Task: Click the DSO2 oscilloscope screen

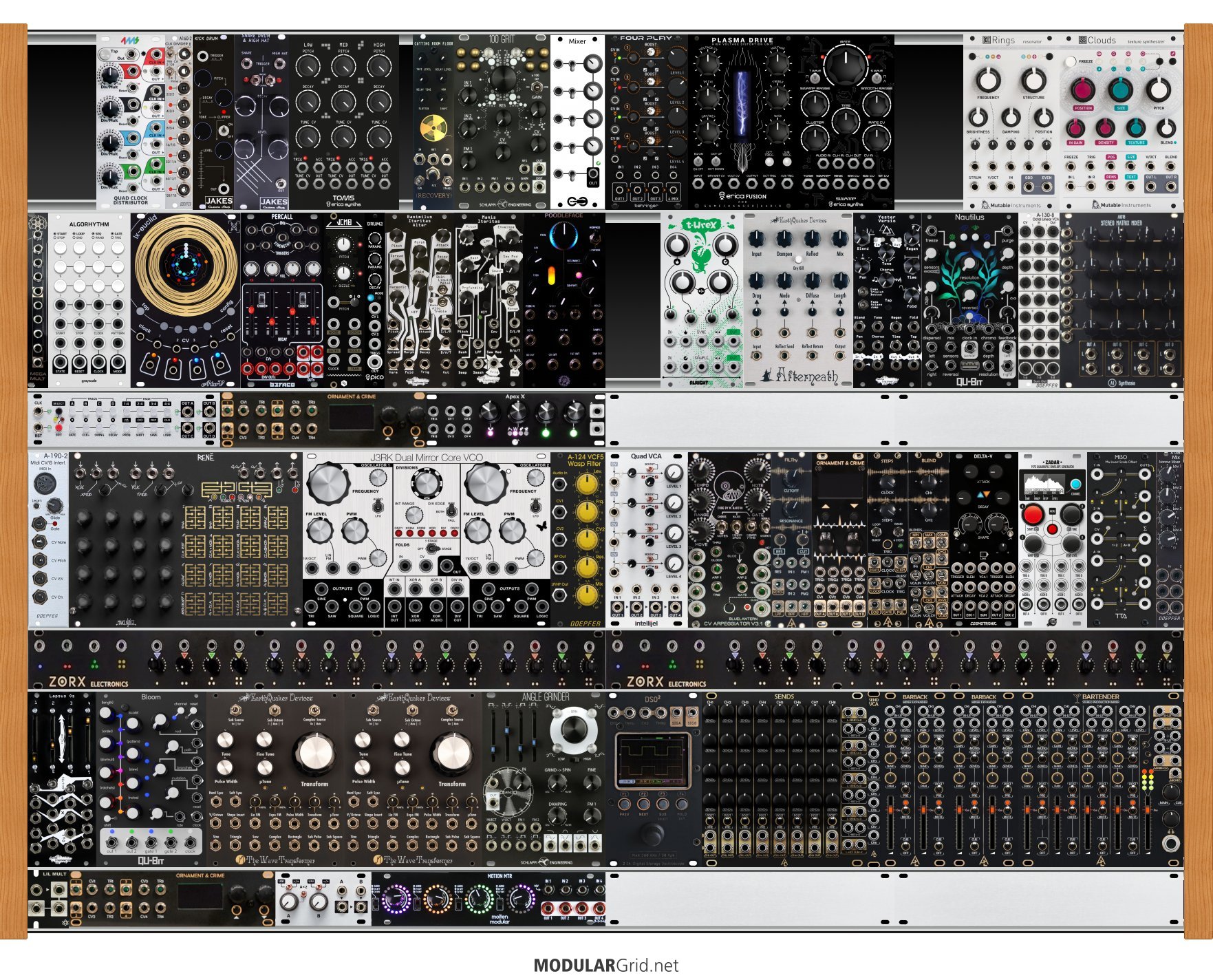Action: pos(652,760)
